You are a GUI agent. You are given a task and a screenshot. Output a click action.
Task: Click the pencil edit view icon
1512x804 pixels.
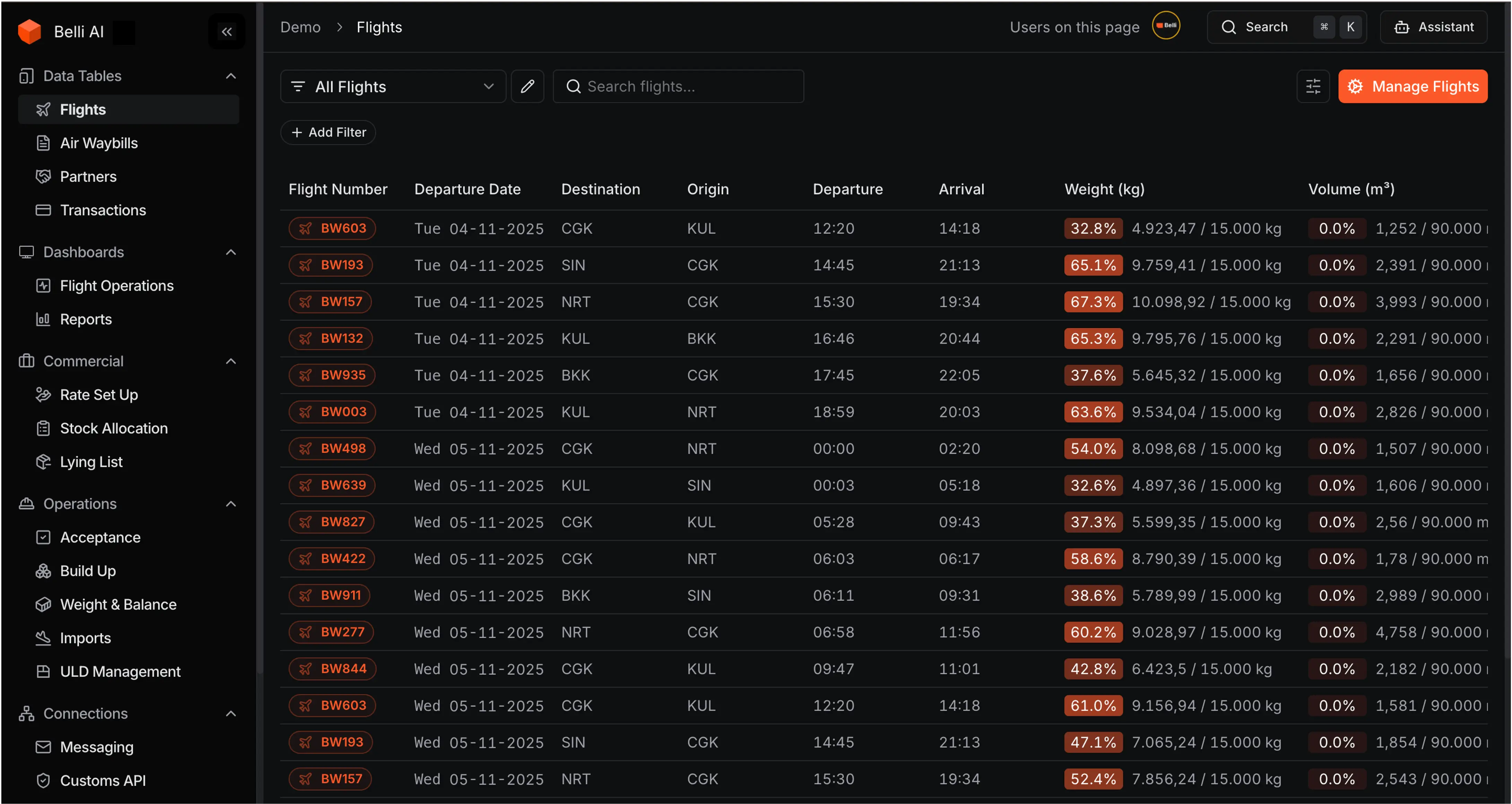pos(527,86)
